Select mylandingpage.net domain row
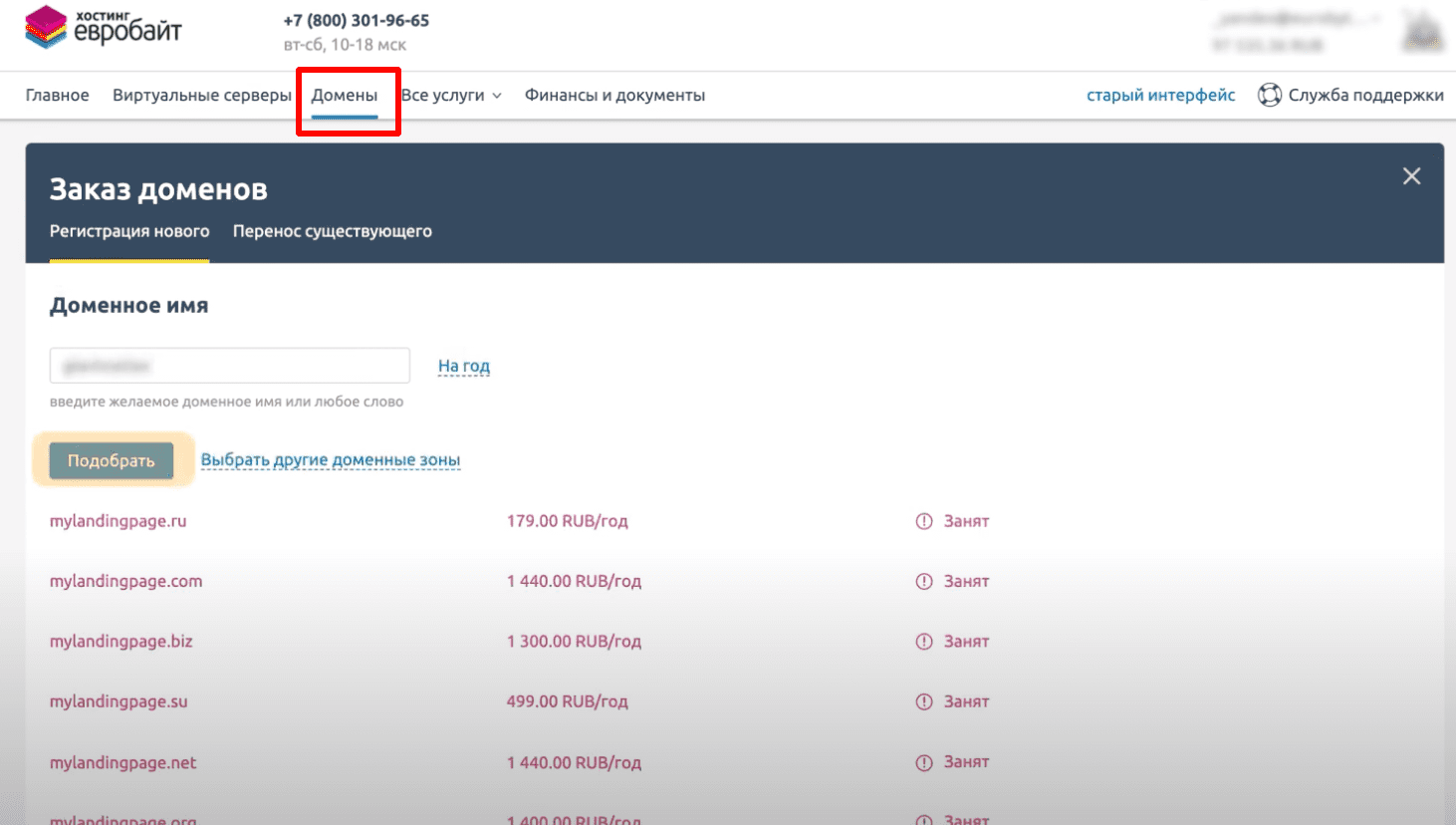 click(123, 762)
